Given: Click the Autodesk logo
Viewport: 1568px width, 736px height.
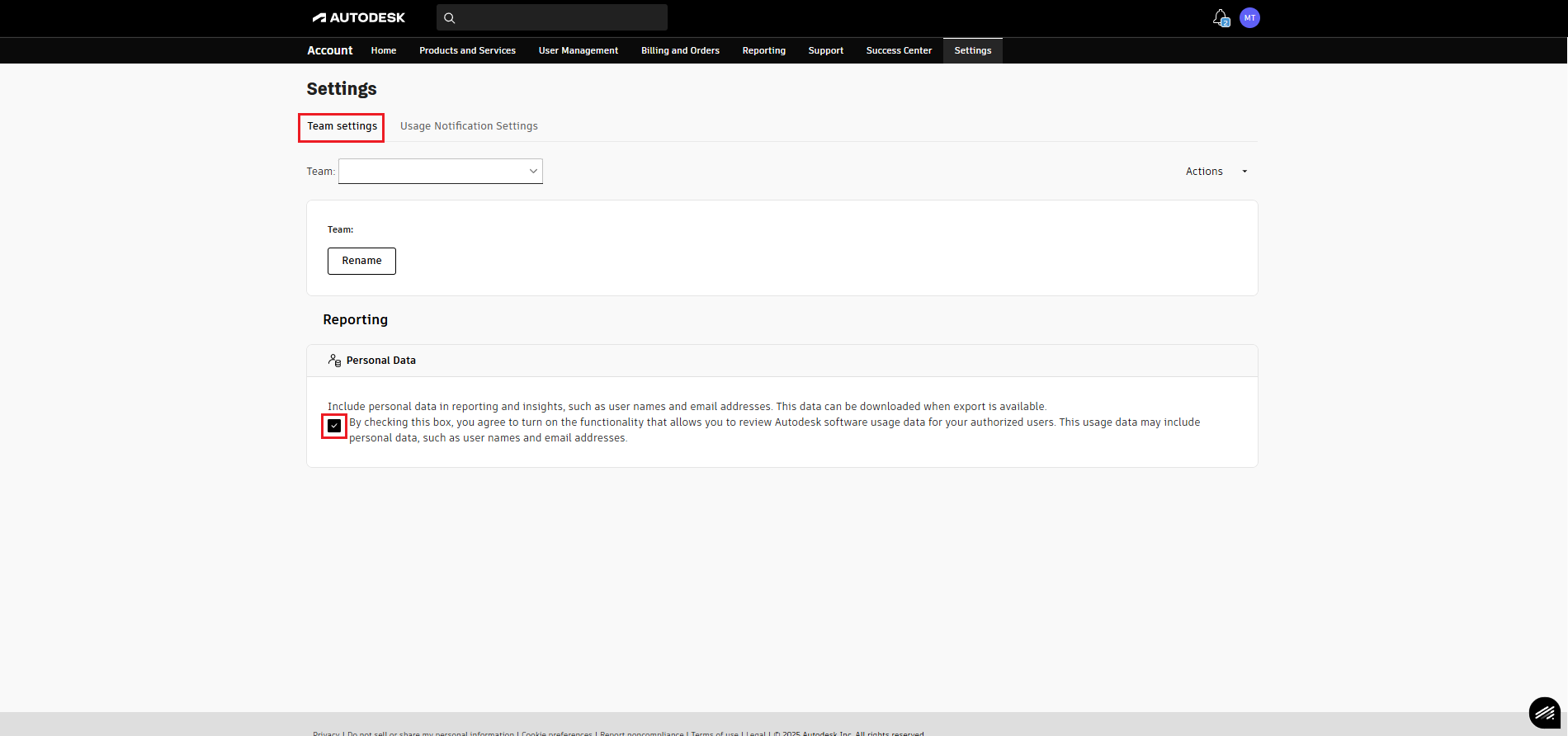Looking at the screenshot, I should click(x=358, y=17).
